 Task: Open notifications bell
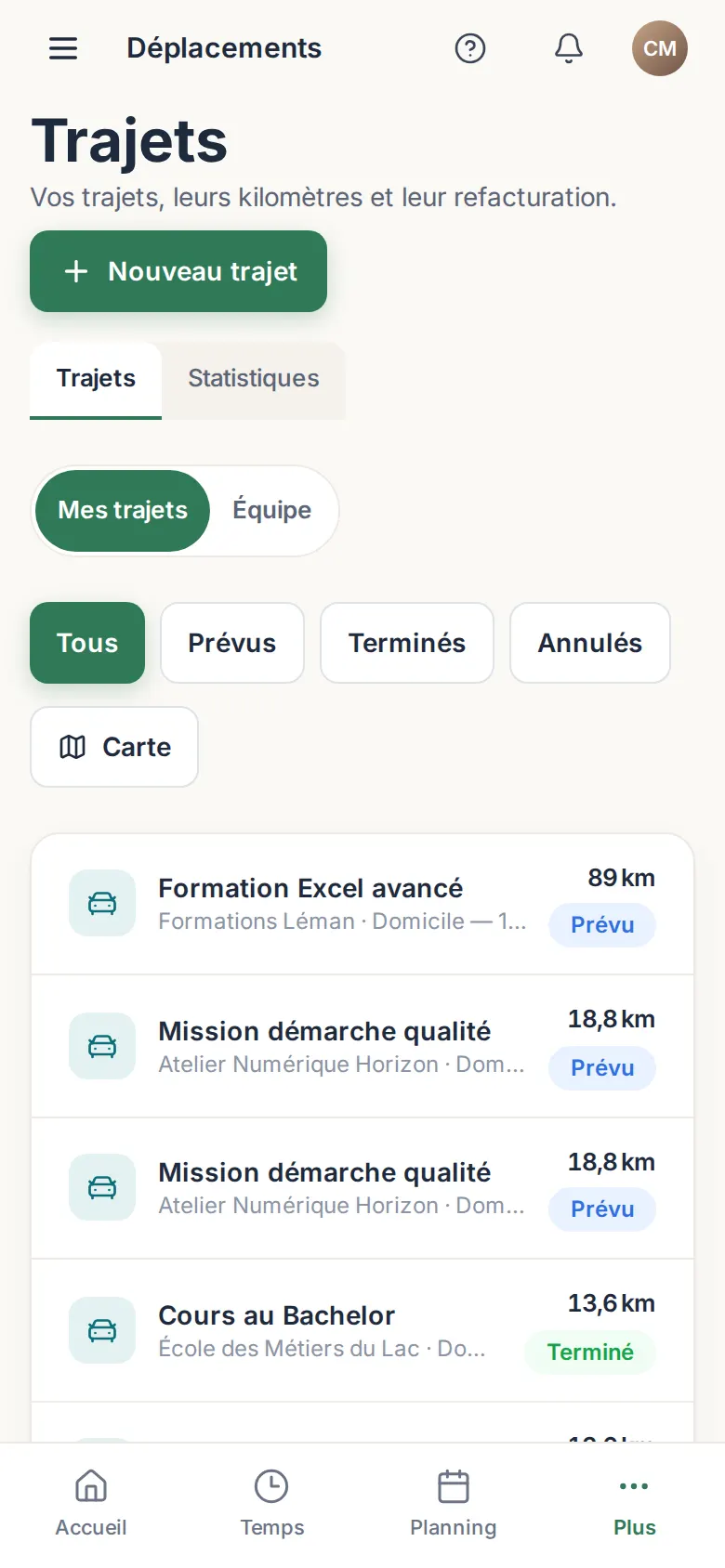click(569, 48)
